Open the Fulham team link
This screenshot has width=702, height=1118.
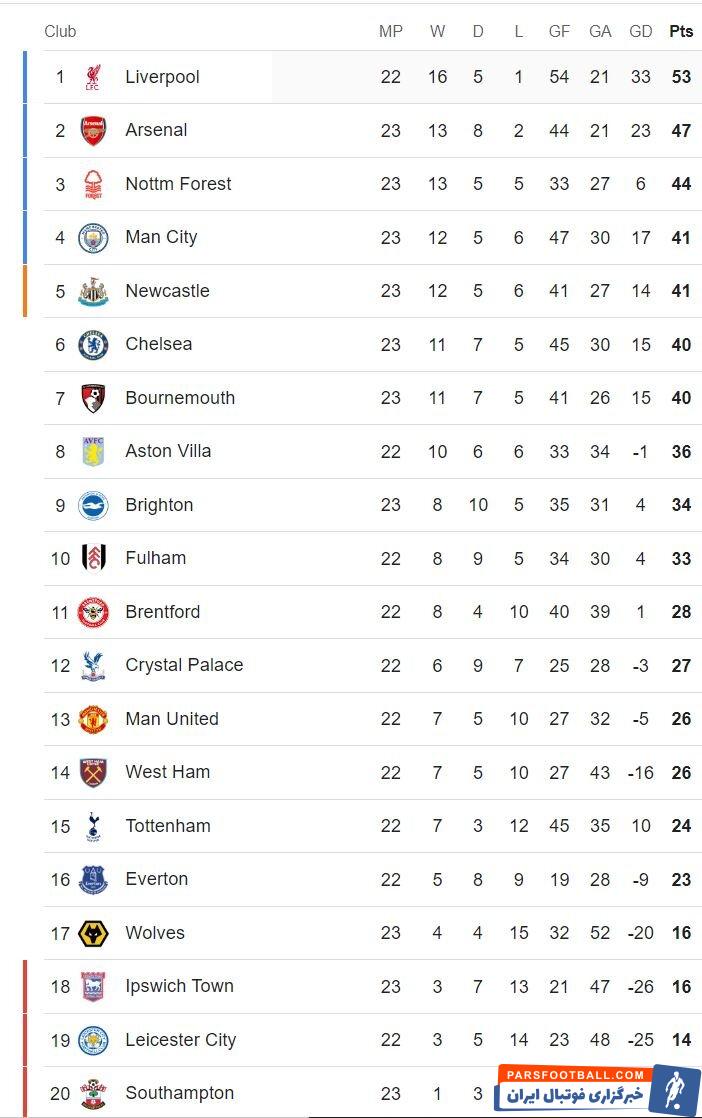tap(155, 558)
